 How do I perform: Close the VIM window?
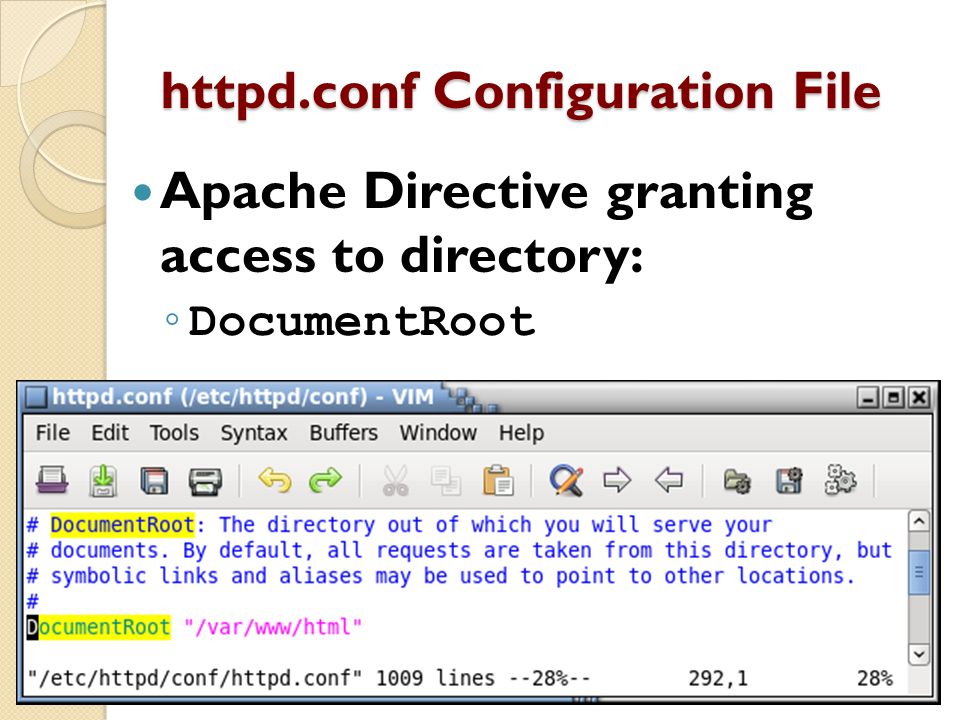[x=919, y=398]
